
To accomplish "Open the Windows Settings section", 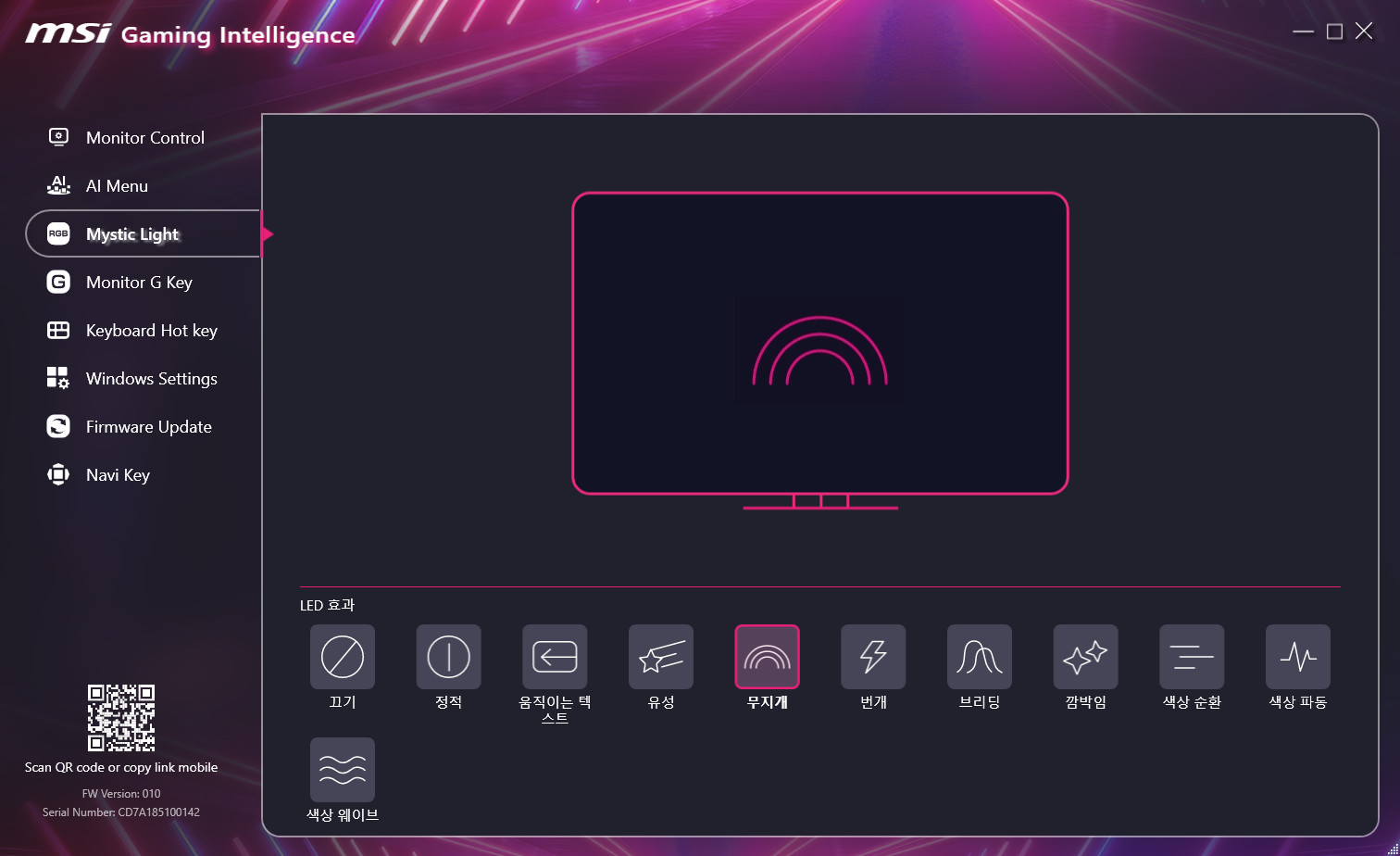I will point(151,379).
